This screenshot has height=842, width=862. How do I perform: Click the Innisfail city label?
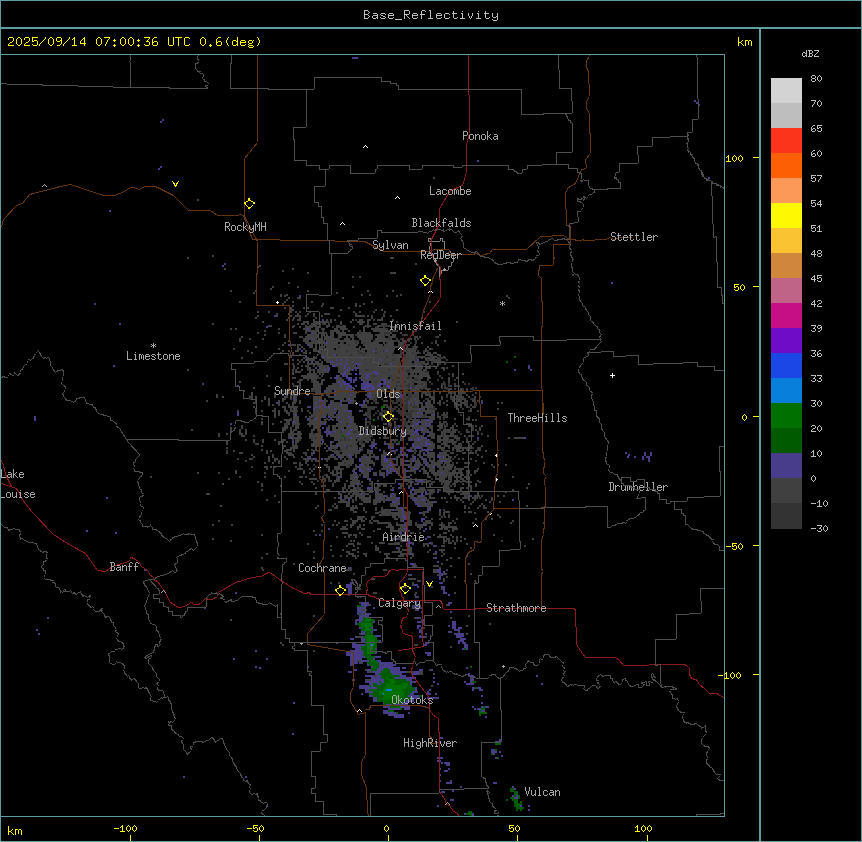point(415,326)
